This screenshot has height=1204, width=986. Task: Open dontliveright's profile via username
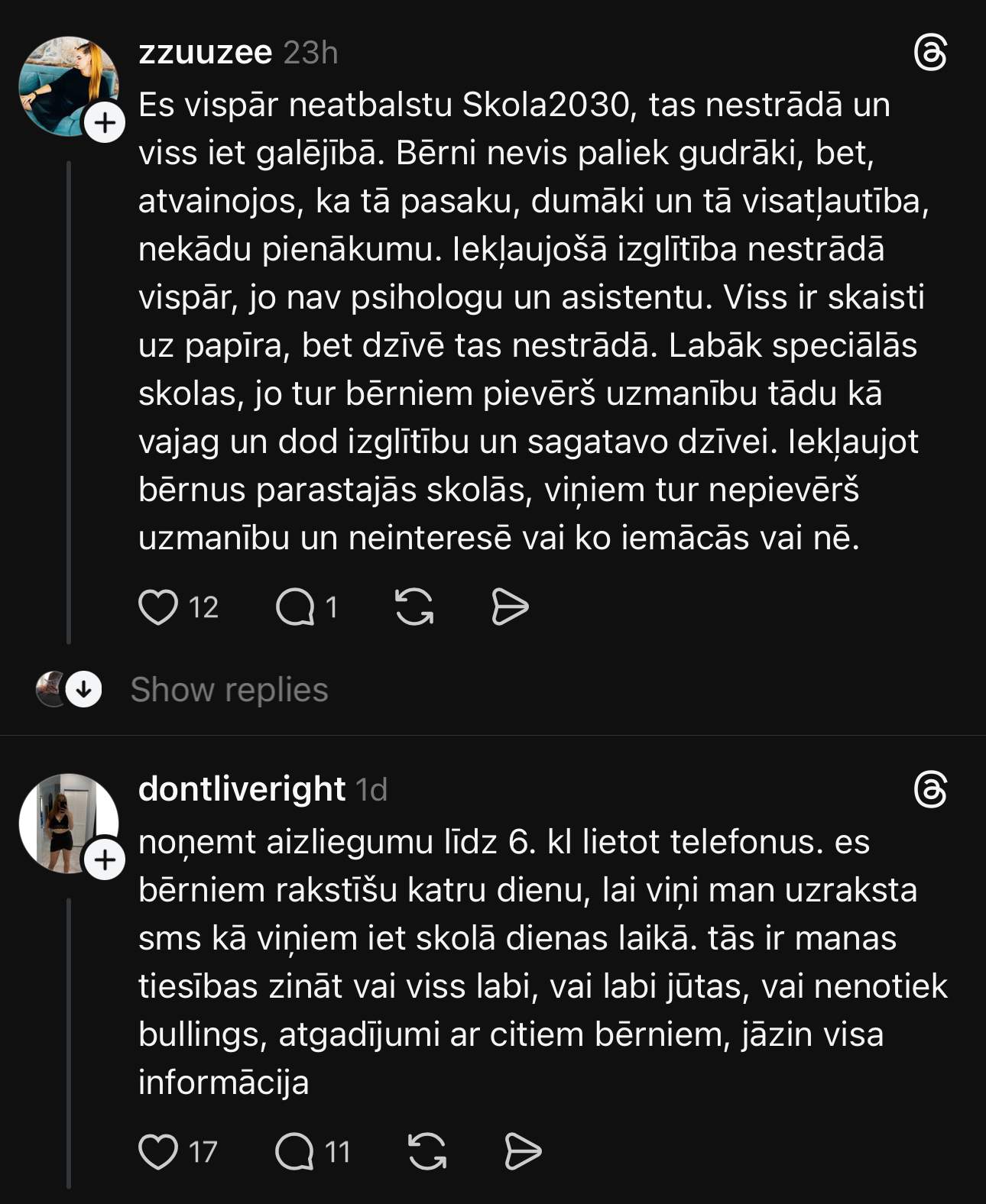pyautogui.click(x=242, y=789)
